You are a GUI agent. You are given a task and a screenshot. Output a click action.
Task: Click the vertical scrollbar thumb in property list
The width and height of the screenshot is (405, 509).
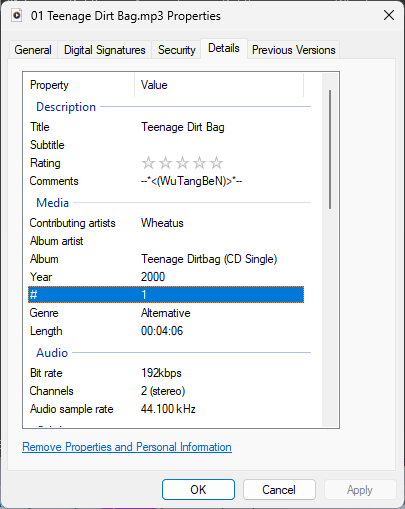tap(330, 150)
